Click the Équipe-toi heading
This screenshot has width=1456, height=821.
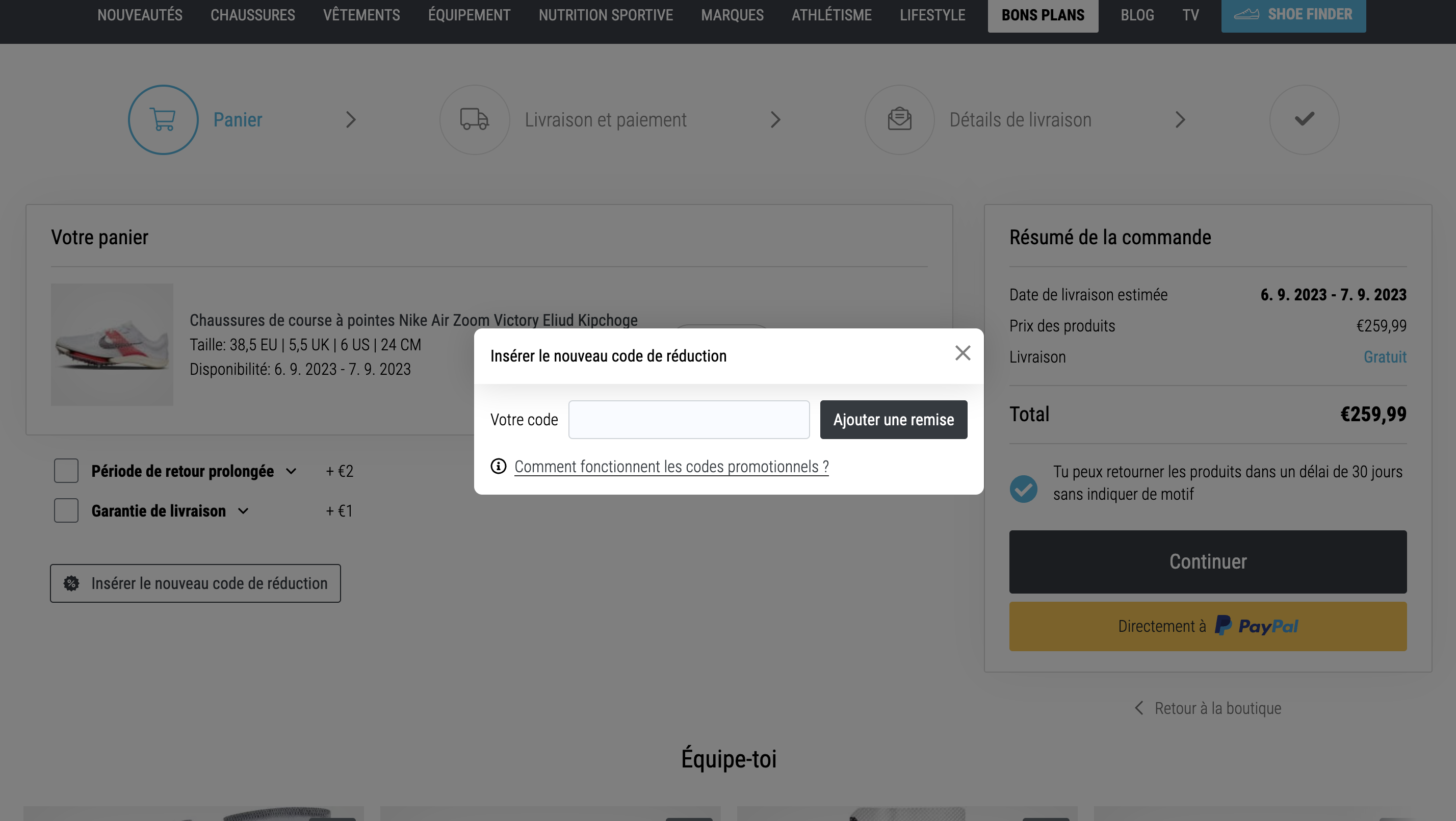pyautogui.click(x=729, y=758)
